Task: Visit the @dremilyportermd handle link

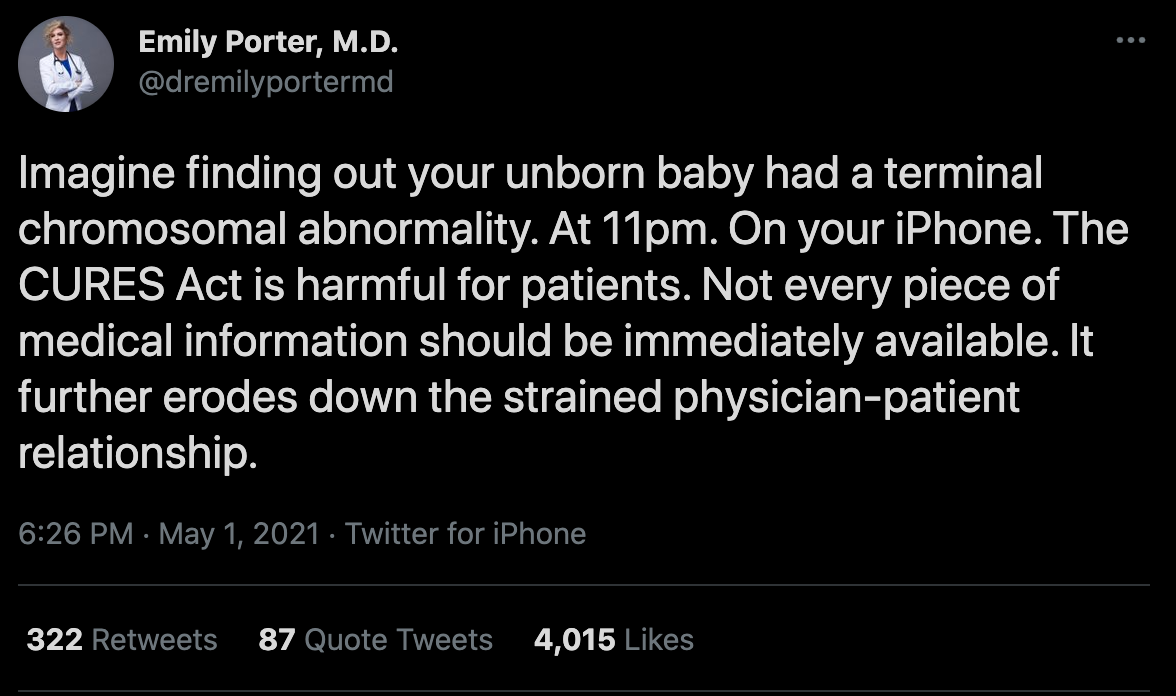Action: 266,82
